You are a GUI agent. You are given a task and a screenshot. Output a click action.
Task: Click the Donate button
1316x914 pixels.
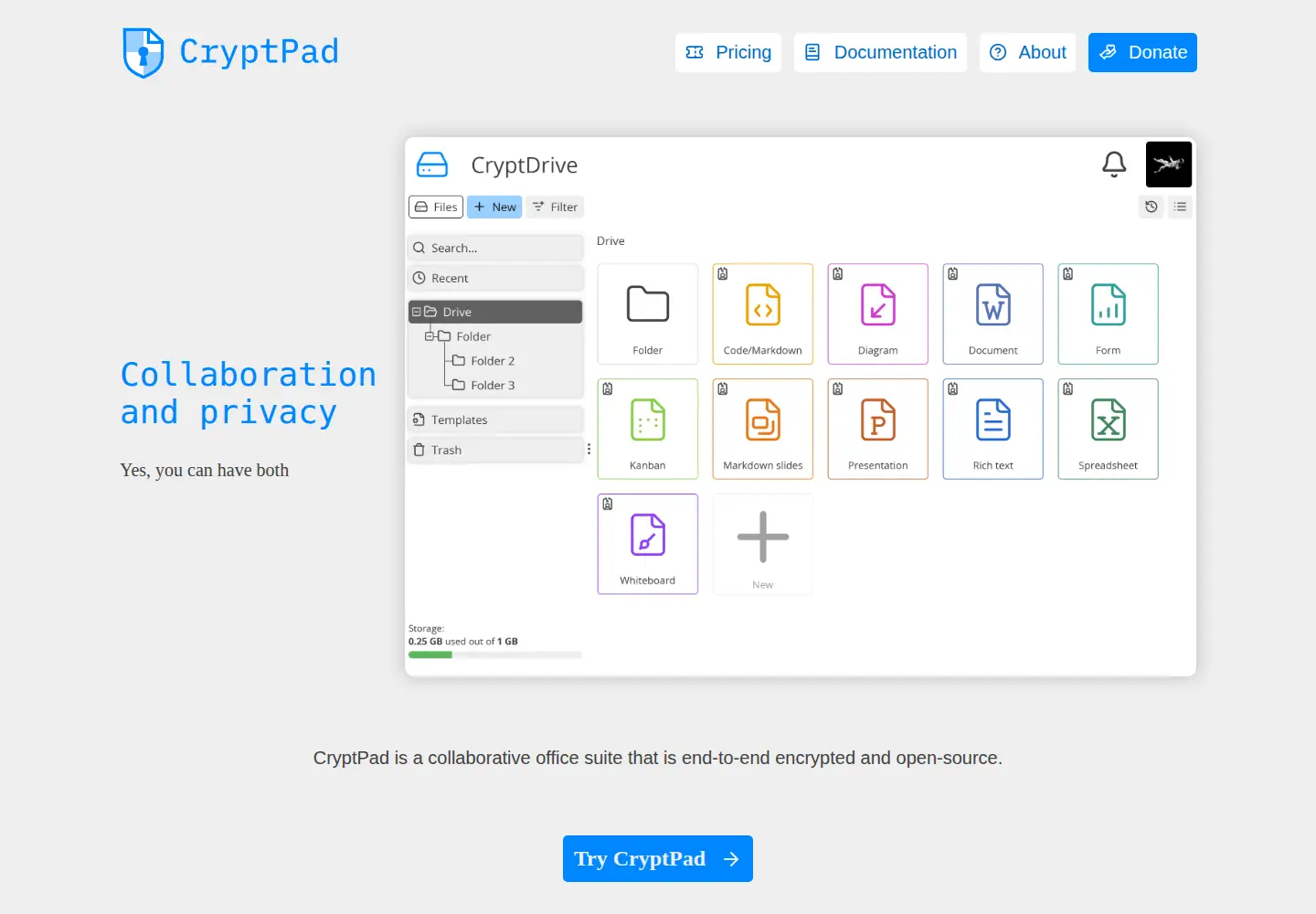tap(1142, 52)
